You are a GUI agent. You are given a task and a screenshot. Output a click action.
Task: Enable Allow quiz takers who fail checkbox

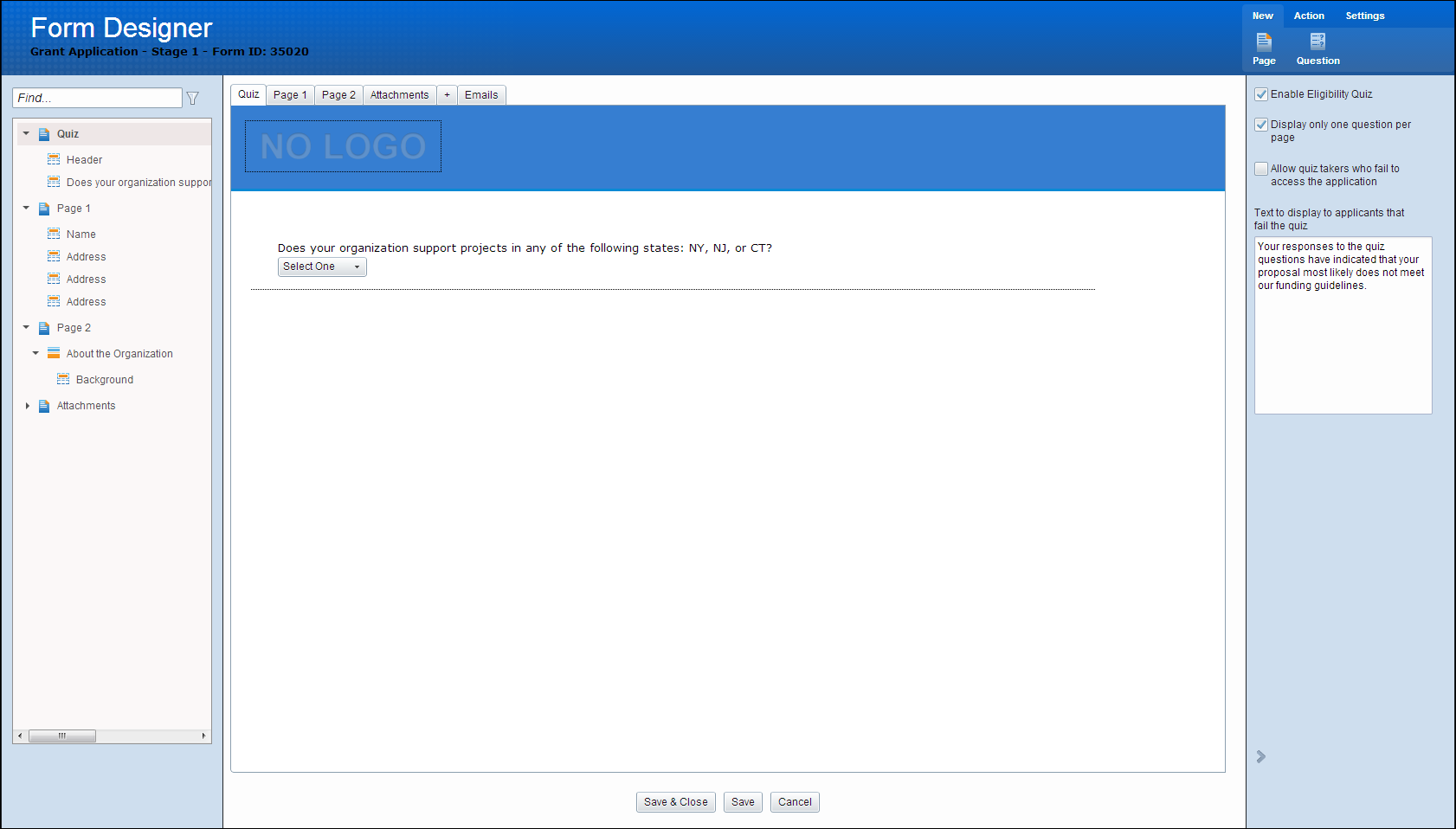1261,169
